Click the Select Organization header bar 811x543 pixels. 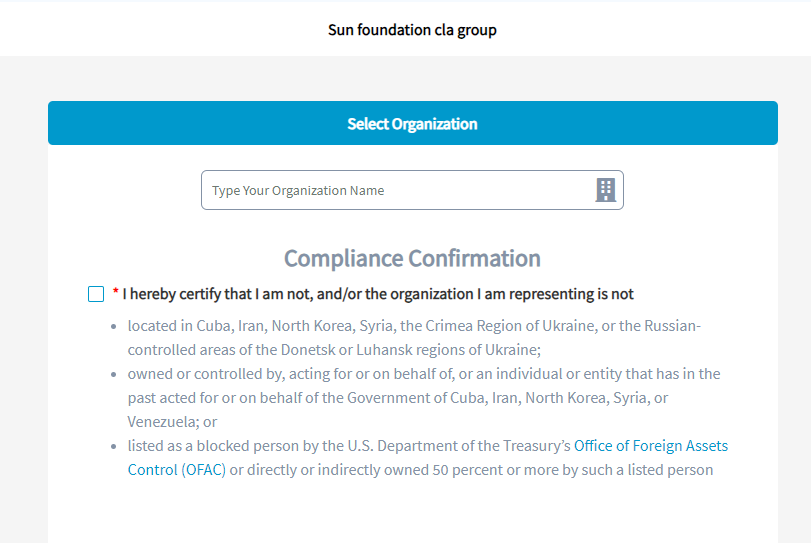pos(412,124)
